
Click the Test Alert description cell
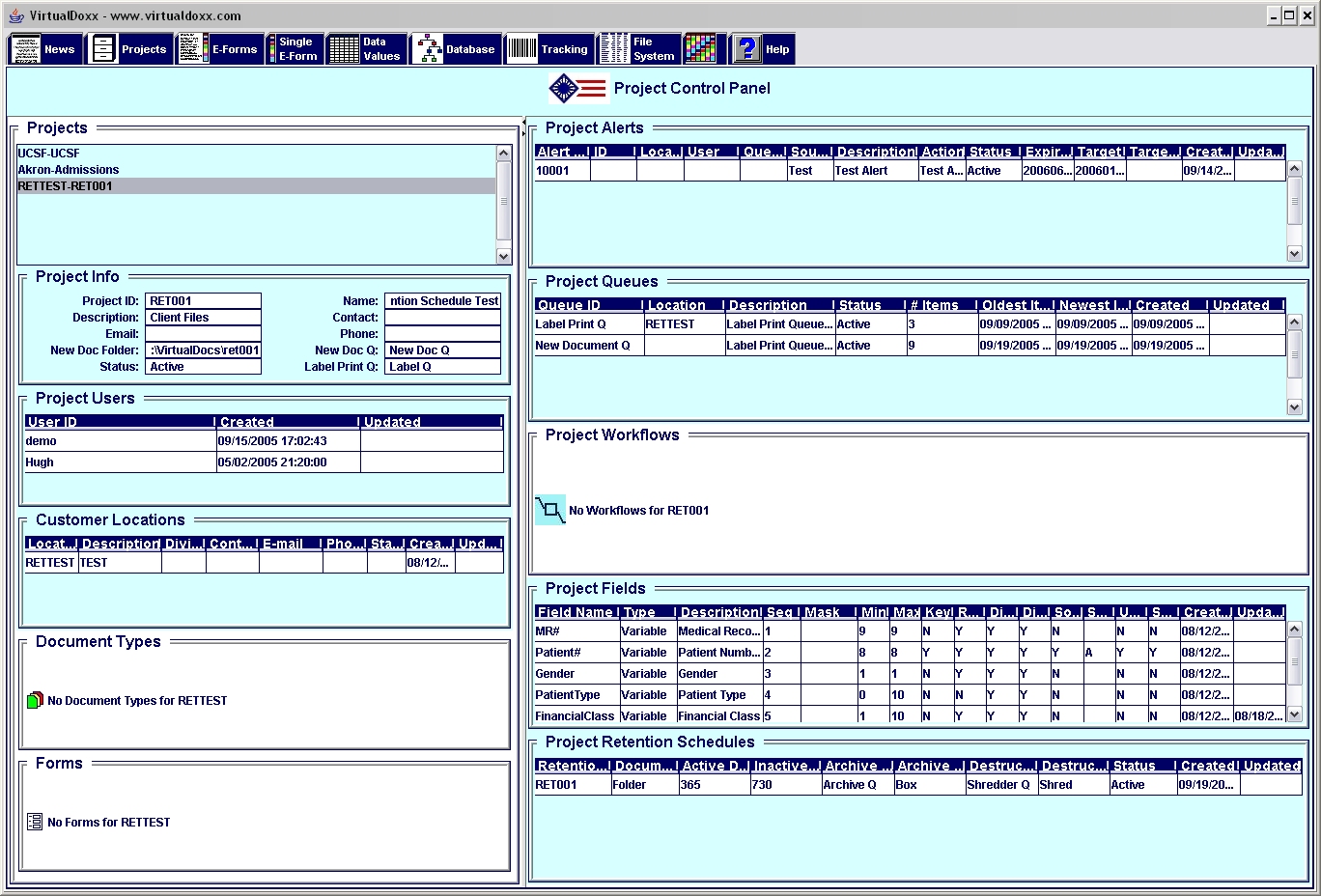[x=875, y=171]
